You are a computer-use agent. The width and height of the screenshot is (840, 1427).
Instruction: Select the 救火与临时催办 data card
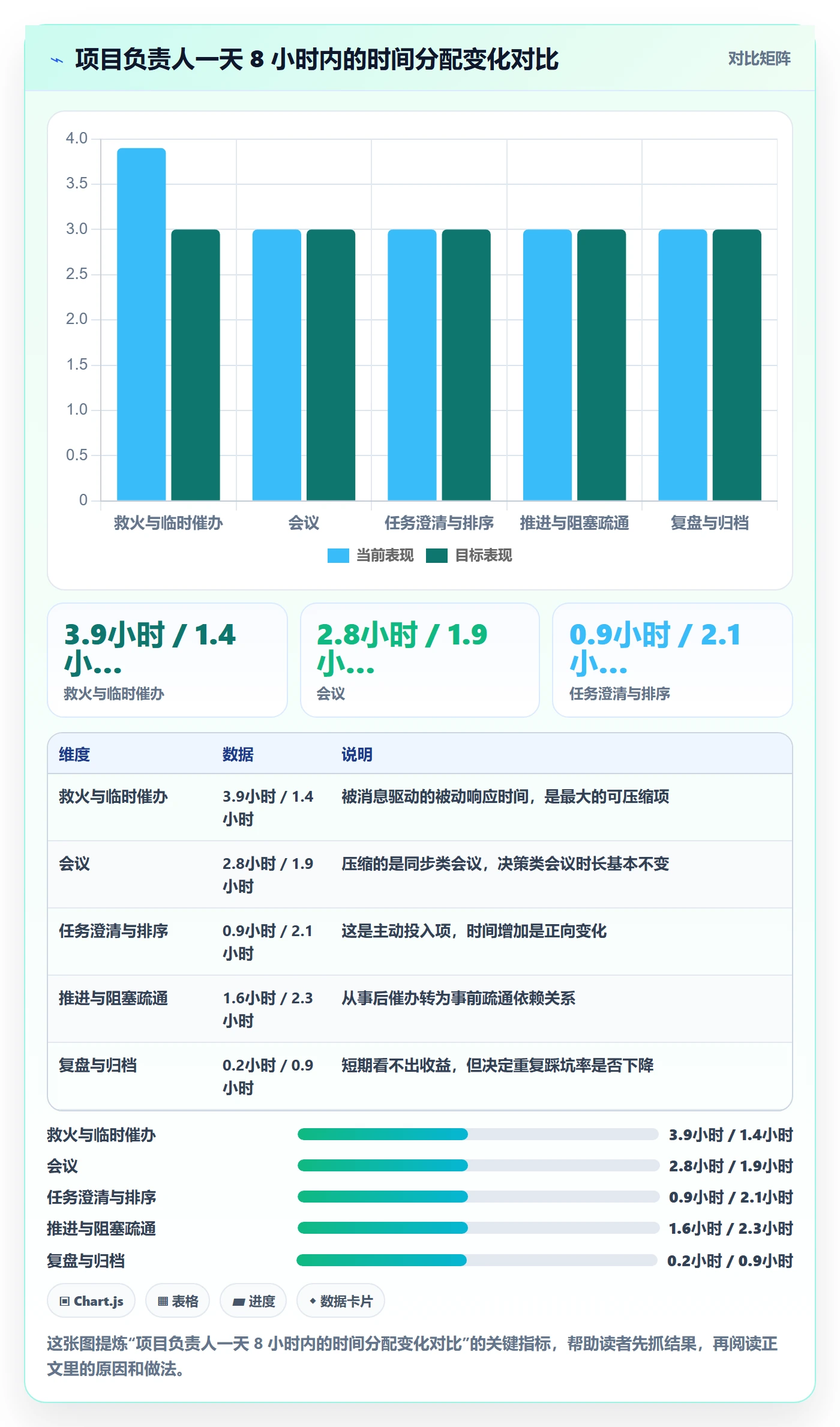tap(167, 660)
